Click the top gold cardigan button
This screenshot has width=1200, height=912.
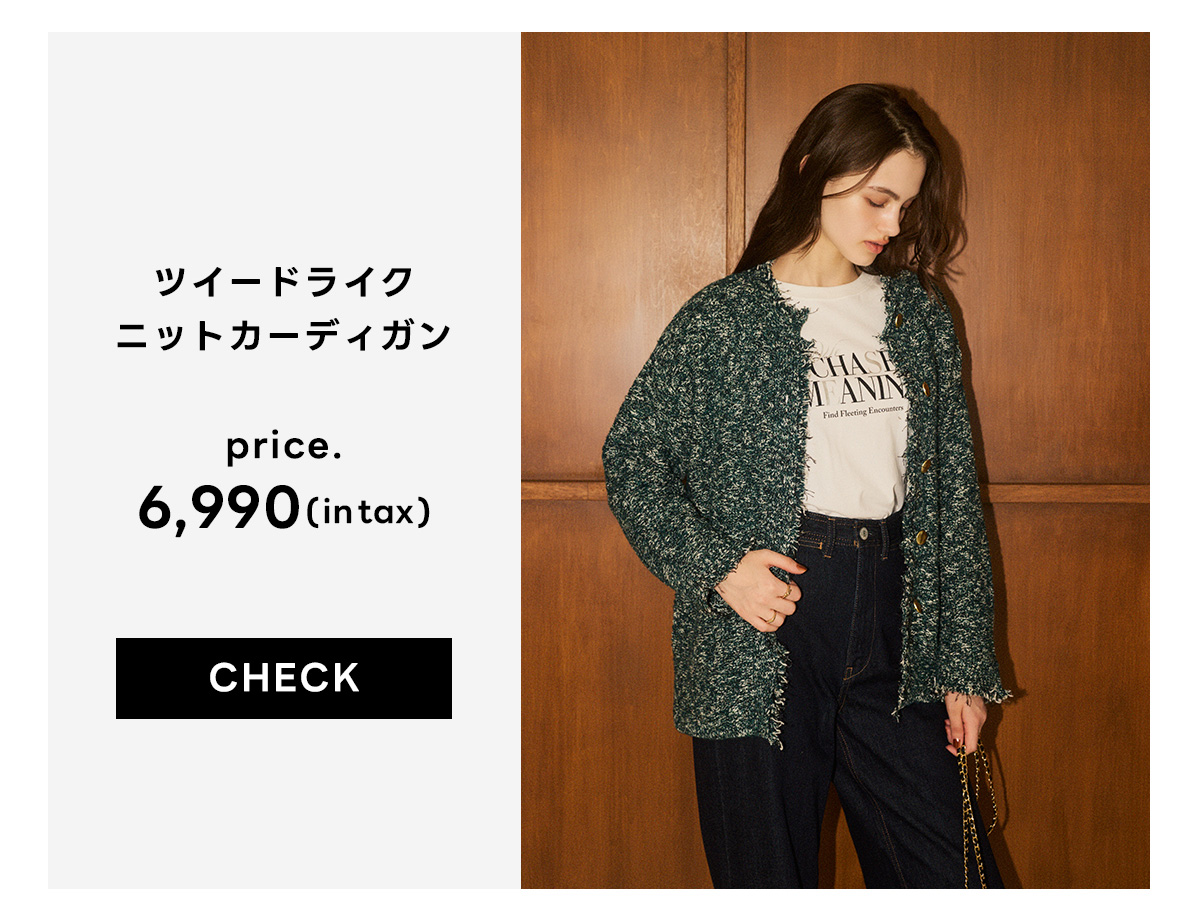point(898,321)
